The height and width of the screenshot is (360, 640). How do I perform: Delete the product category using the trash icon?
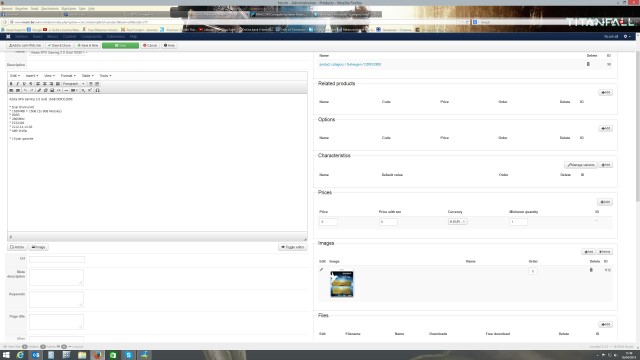(x=588, y=64)
